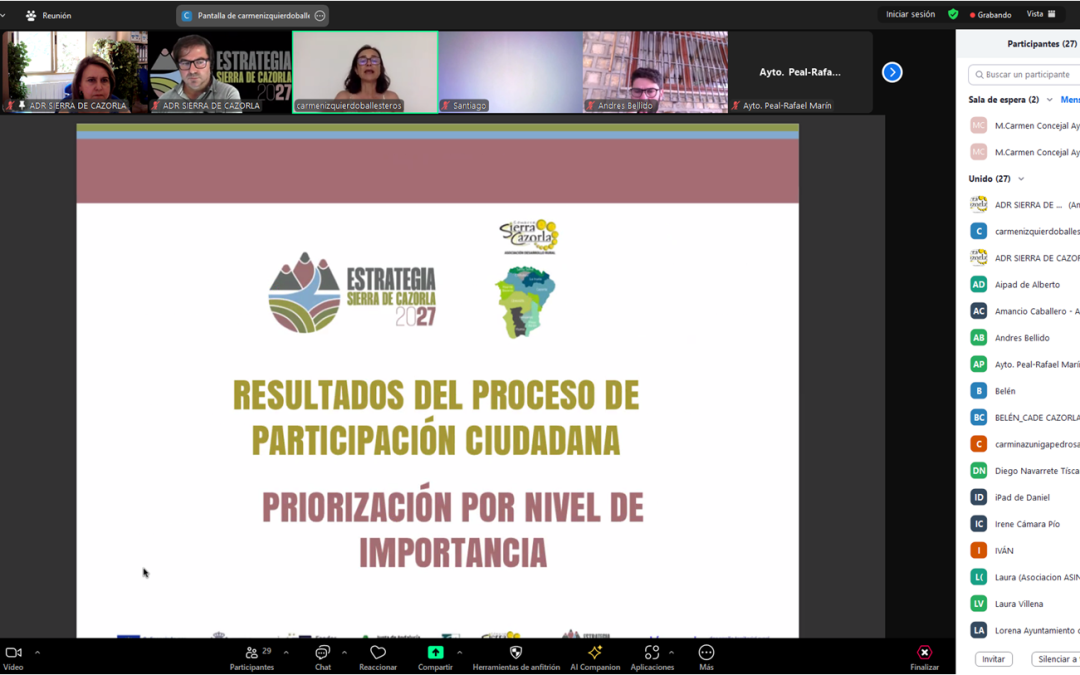The width and height of the screenshot is (1080, 675).
Task: Collapse the Sala de espera section
Action: pyautogui.click(x=1049, y=100)
